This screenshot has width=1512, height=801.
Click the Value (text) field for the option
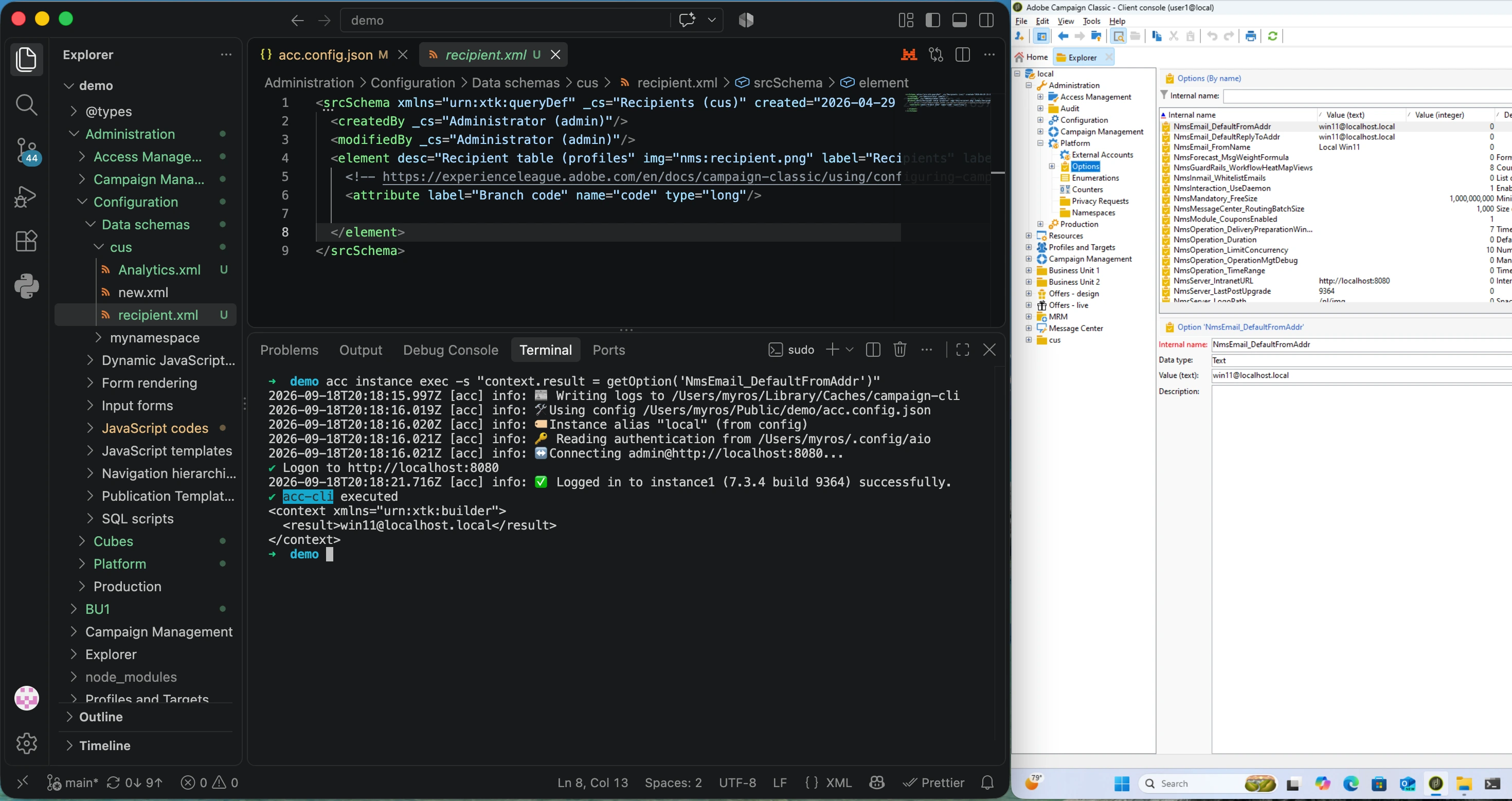click(x=1362, y=375)
